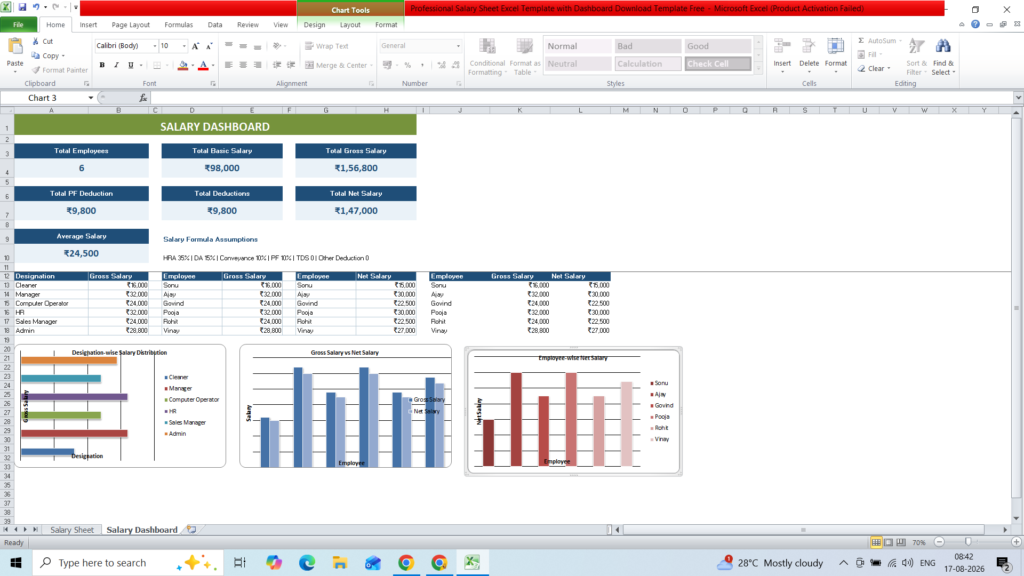Switch to the Salary Sheet worksheet tab
Screen dimensions: 1024x576
[x=72, y=530]
